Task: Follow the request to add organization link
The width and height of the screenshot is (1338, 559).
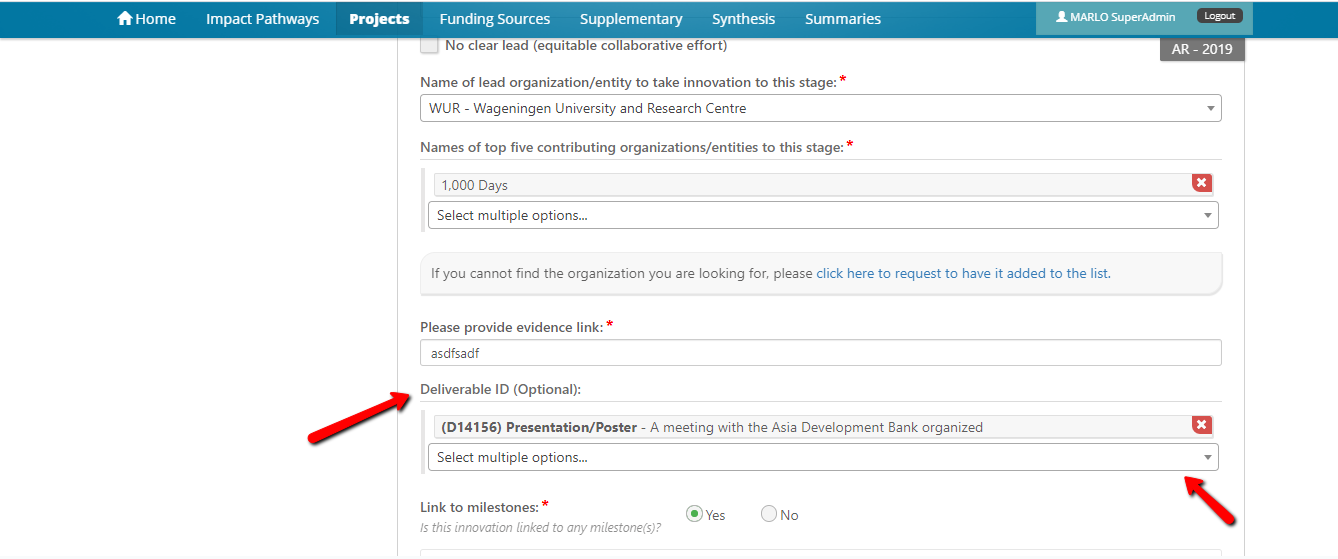Action: tap(962, 273)
